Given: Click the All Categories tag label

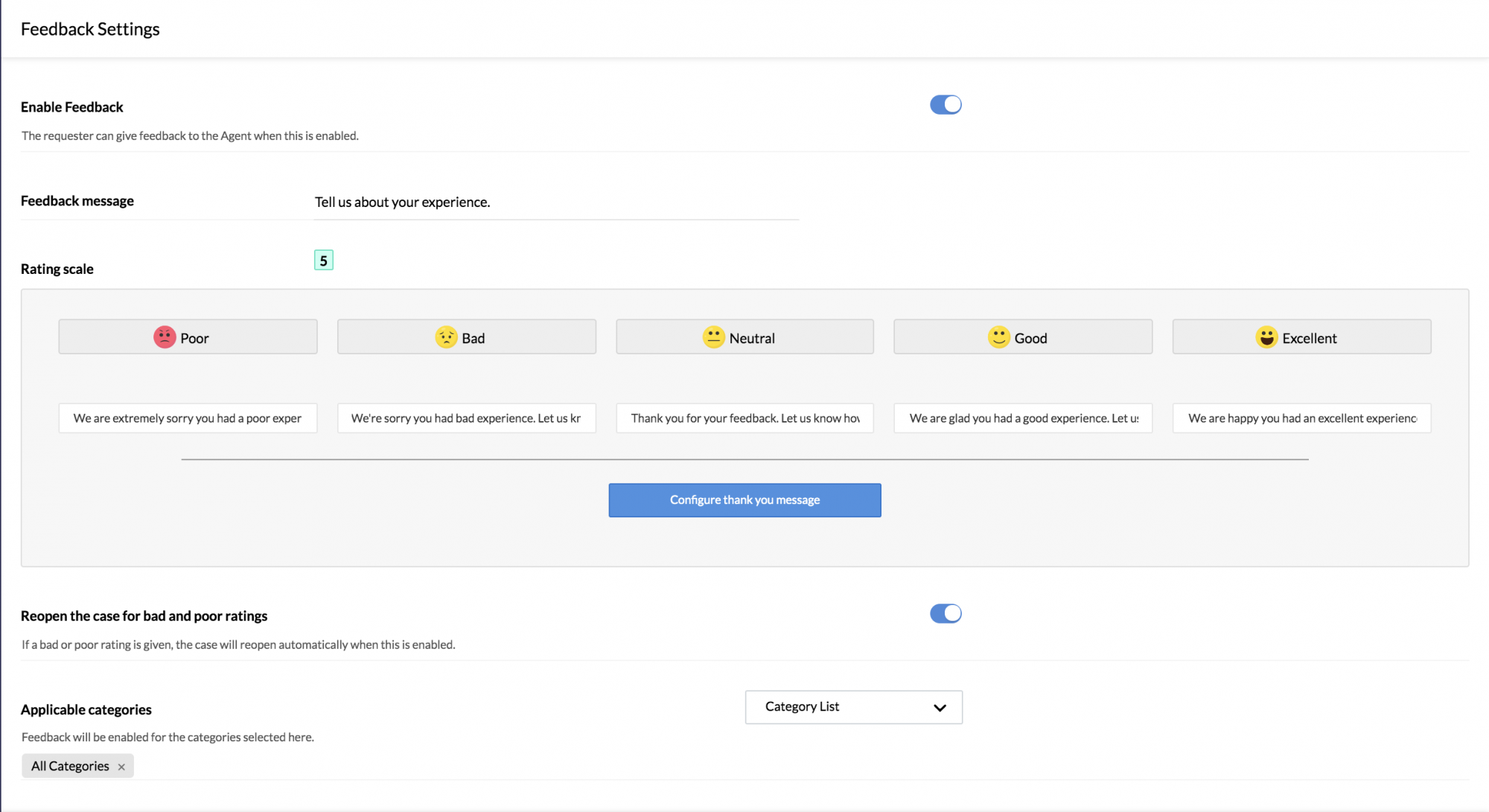Looking at the screenshot, I should coord(70,767).
